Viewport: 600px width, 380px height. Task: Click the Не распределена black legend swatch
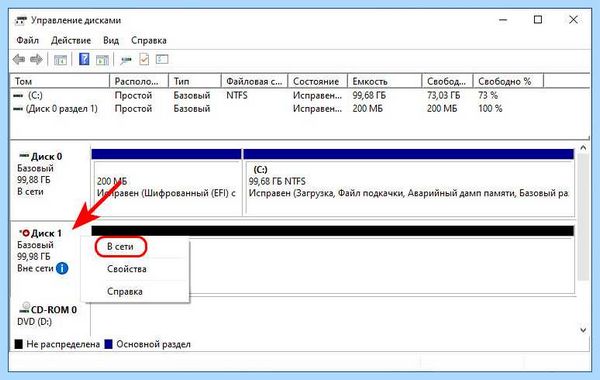(18, 344)
